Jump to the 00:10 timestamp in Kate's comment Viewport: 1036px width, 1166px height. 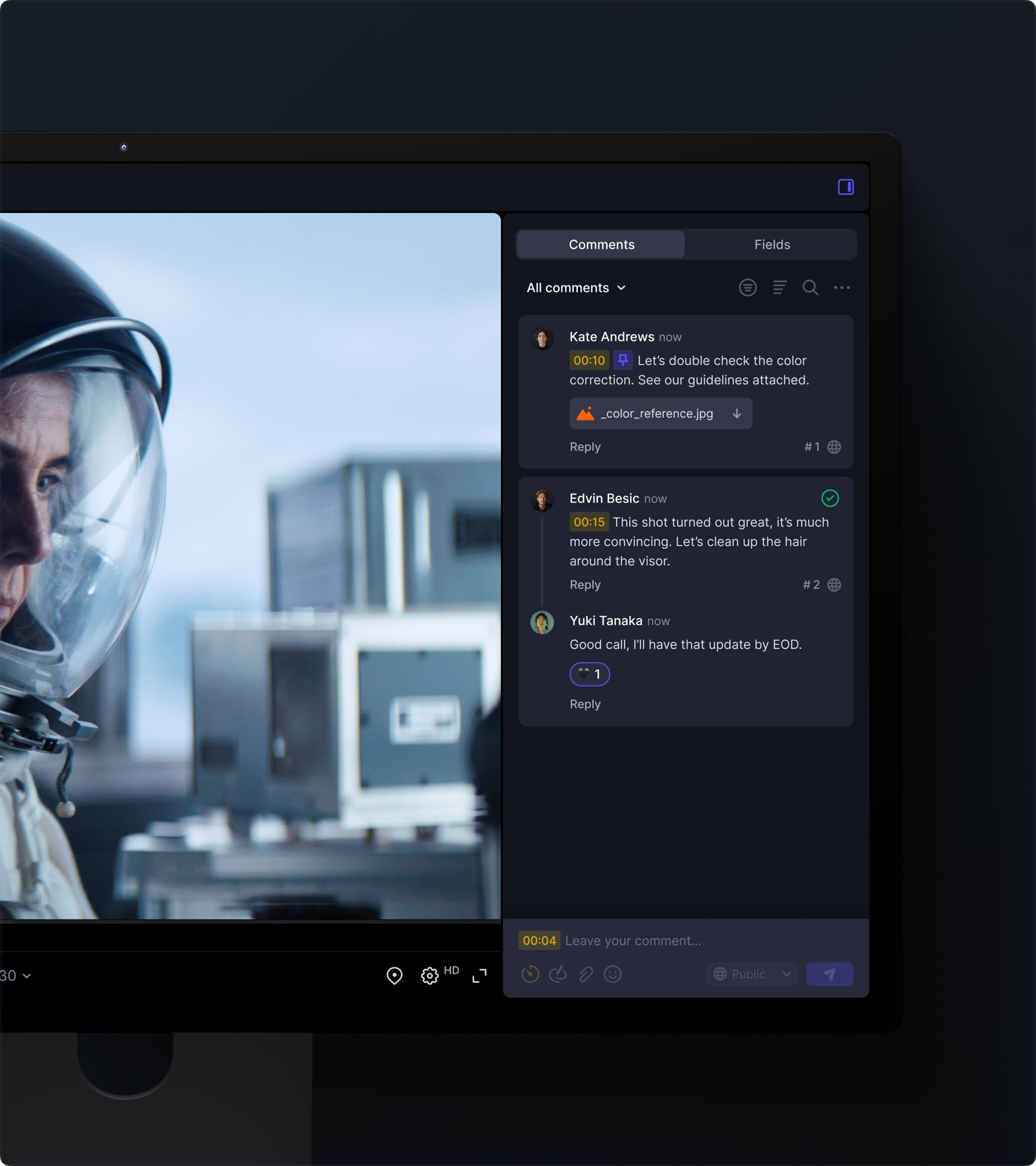pyautogui.click(x=589, y=361)
